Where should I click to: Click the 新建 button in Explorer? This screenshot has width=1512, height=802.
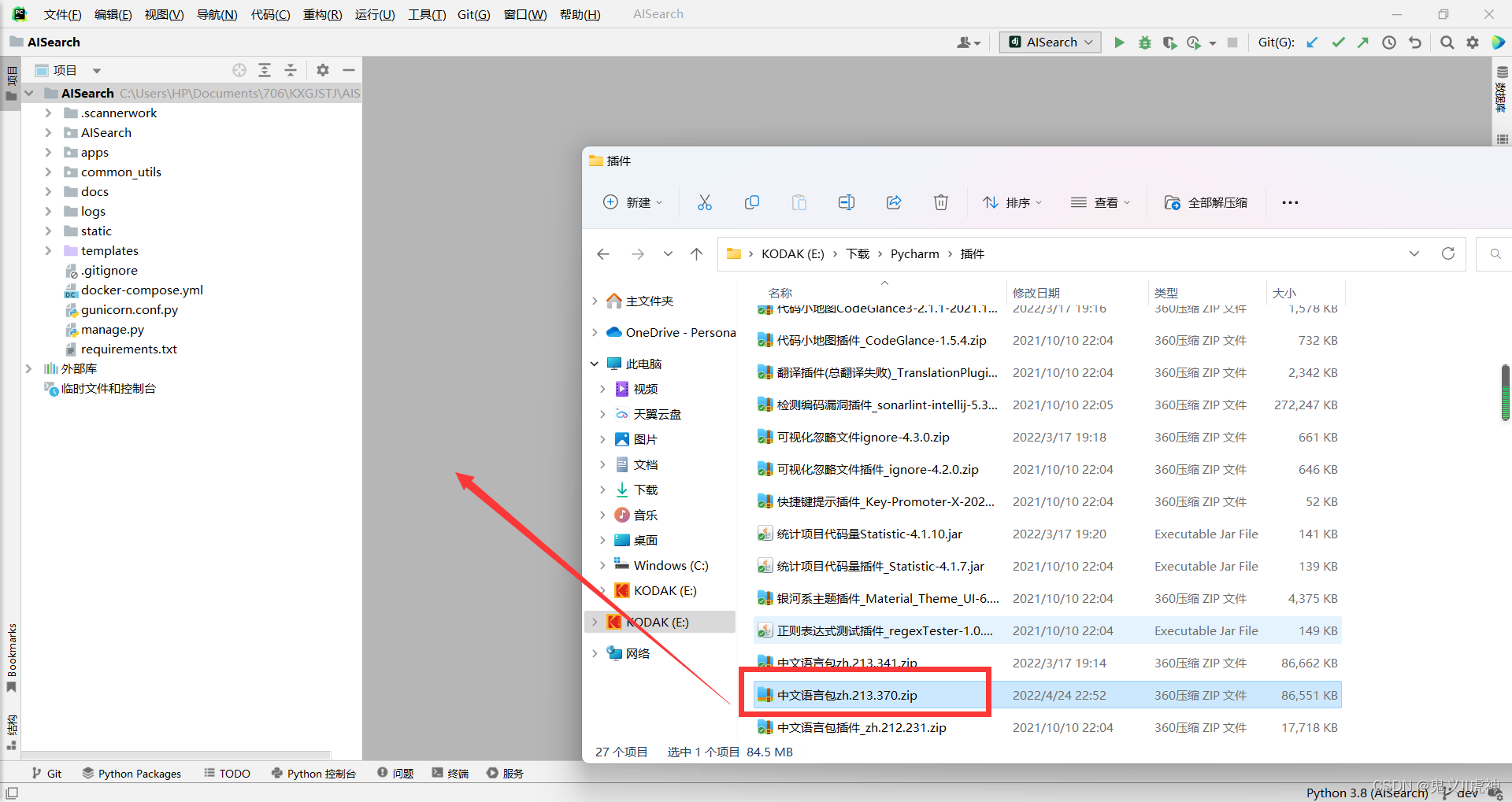[x=632, y=202]
